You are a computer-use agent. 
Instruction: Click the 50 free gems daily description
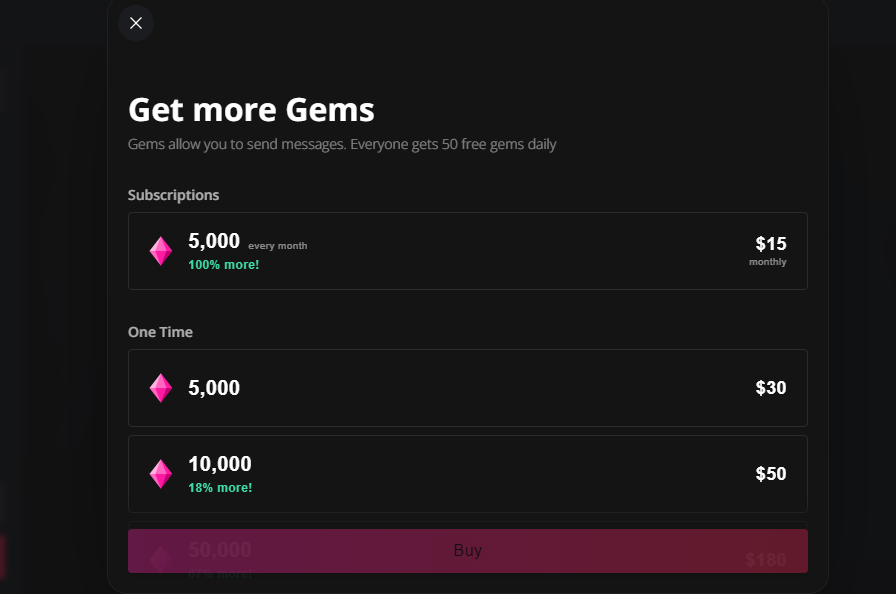click(342, 144)
